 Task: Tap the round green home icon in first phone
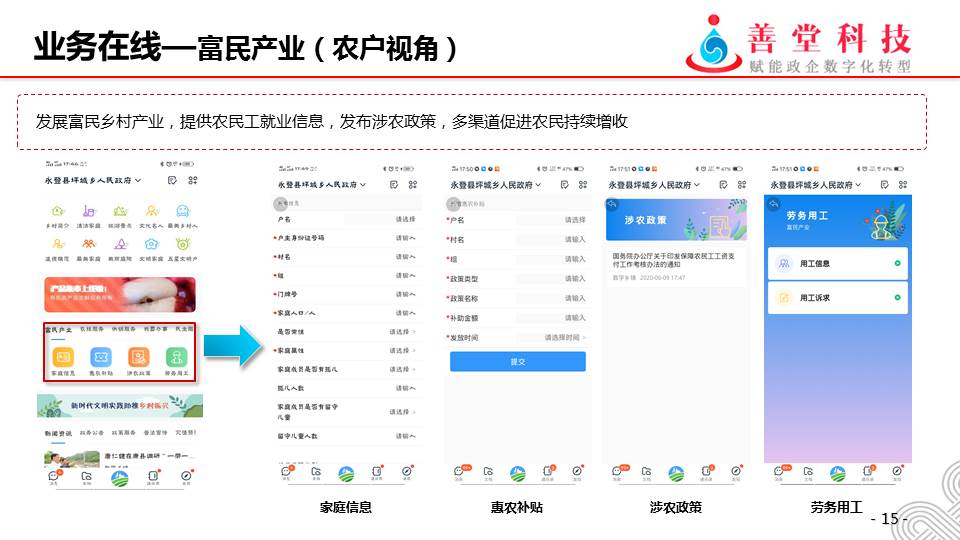(119, 476)
